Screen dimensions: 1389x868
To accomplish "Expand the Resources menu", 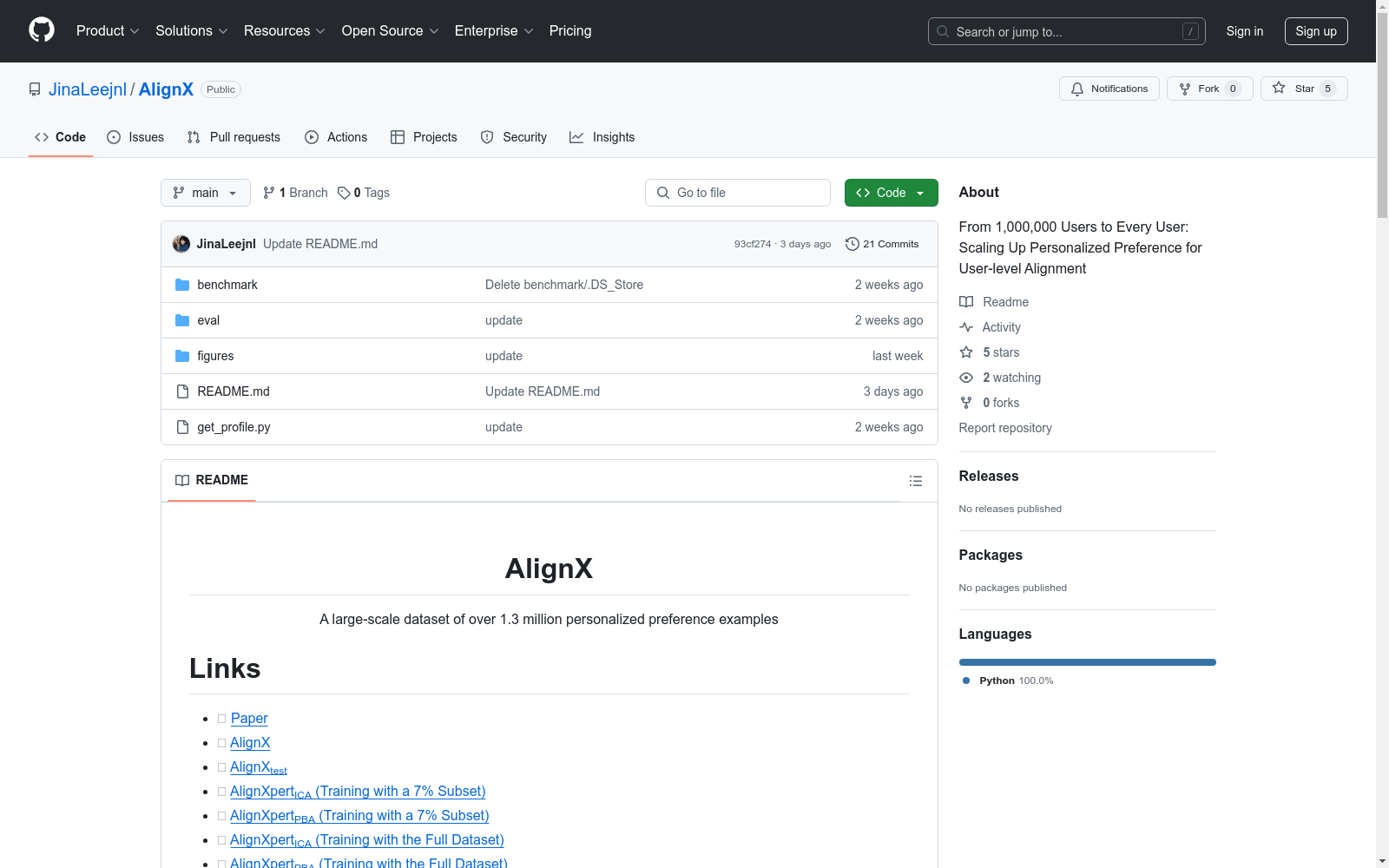I will tap(285, 31).
